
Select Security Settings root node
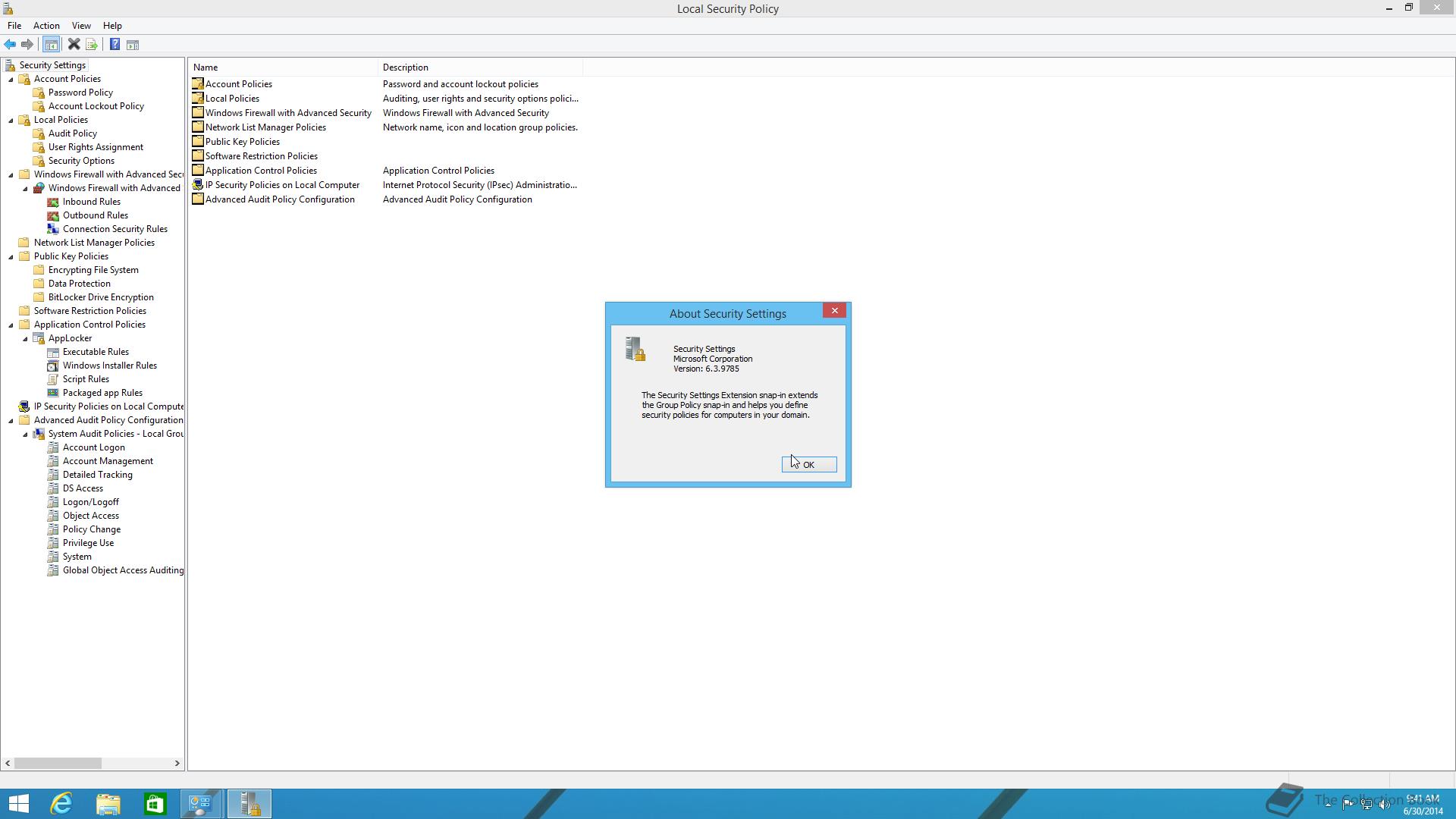point(52,65)
